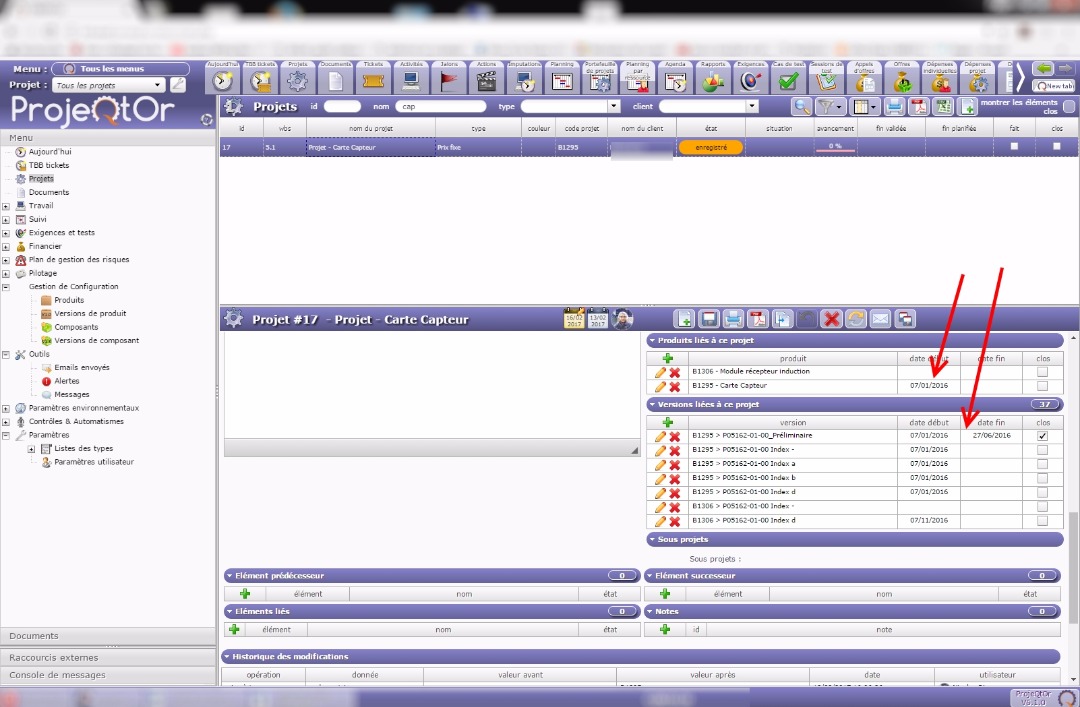
Task: Edit the B1295 - Carte Capteur product row
Action: pos(660,386)
